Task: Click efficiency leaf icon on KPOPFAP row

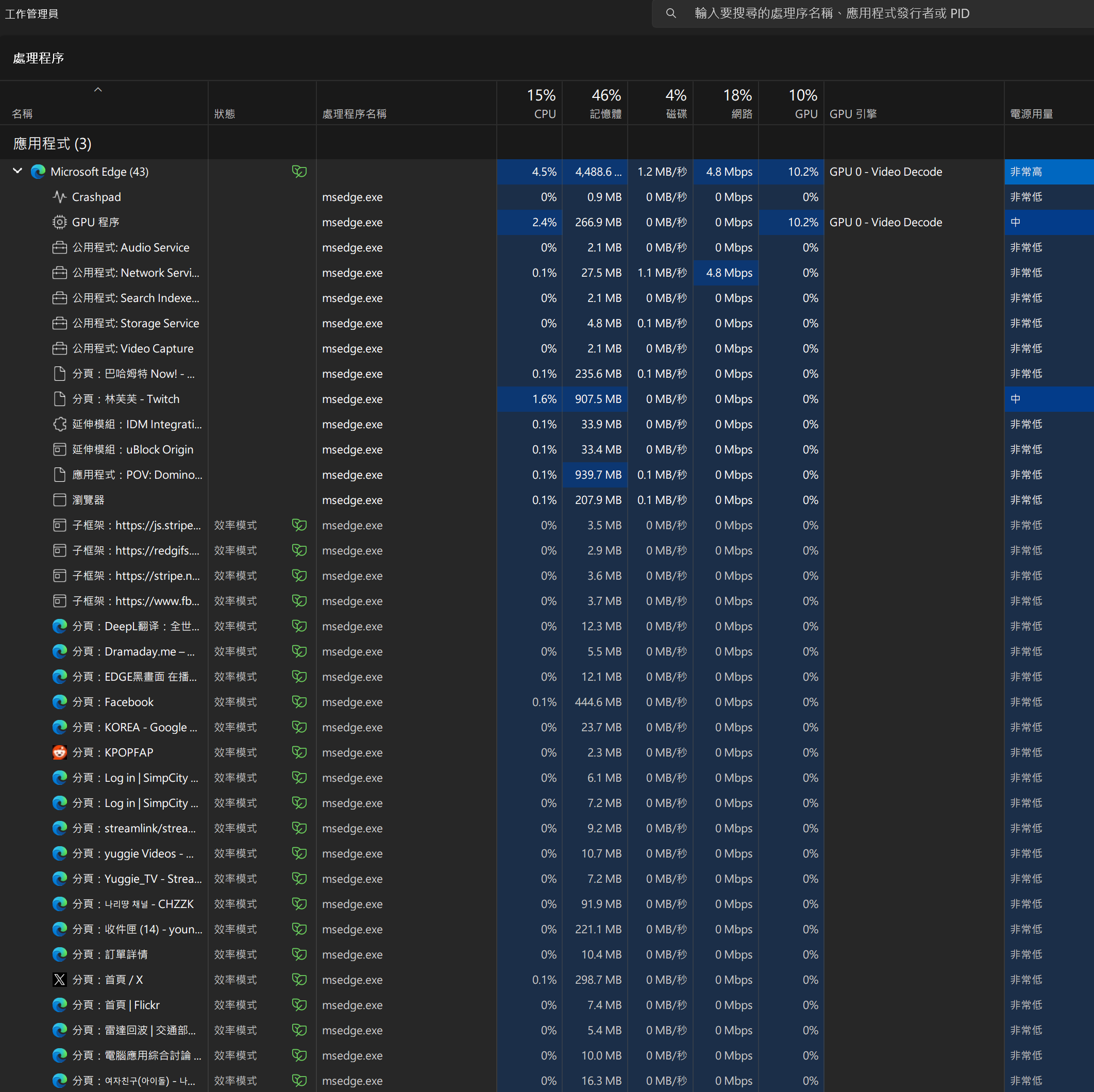Action: (x=299, y=752)
